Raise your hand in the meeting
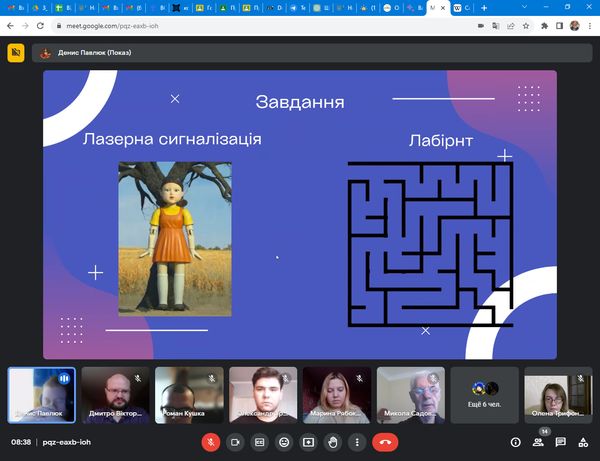600x461 pixels. click(332, 441)
